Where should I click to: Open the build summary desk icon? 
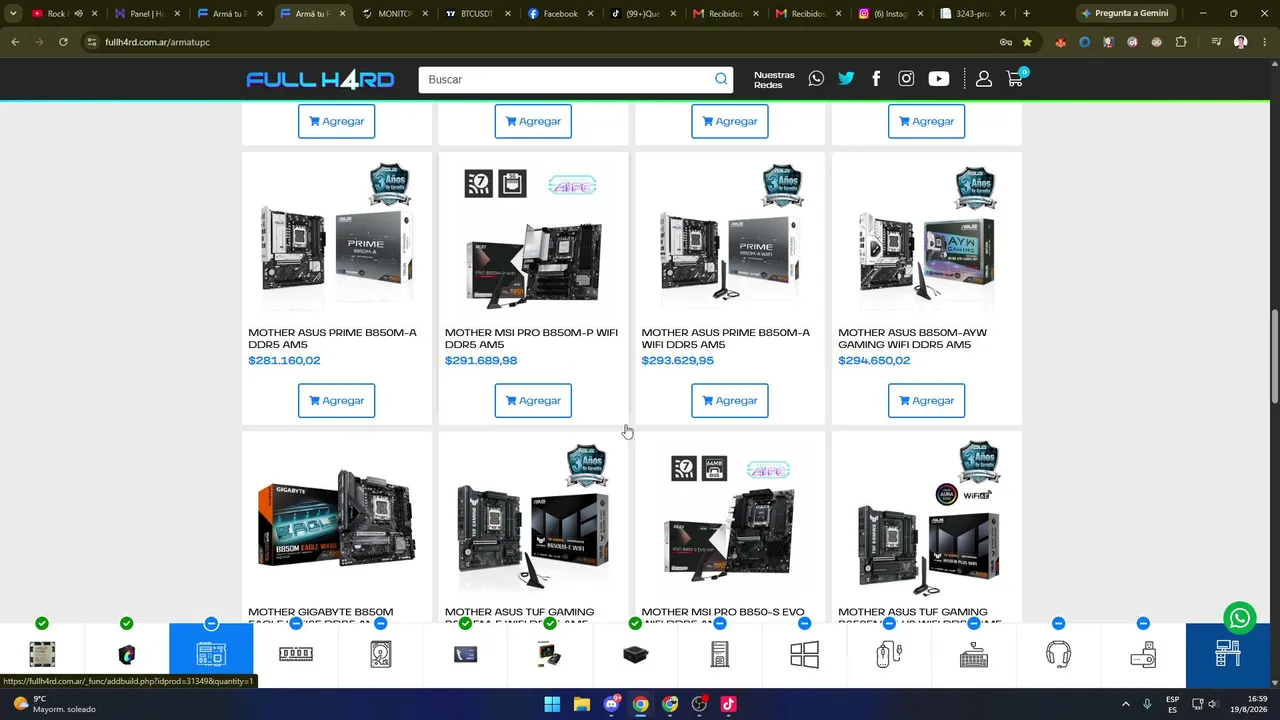click(x=1228, y=654)
